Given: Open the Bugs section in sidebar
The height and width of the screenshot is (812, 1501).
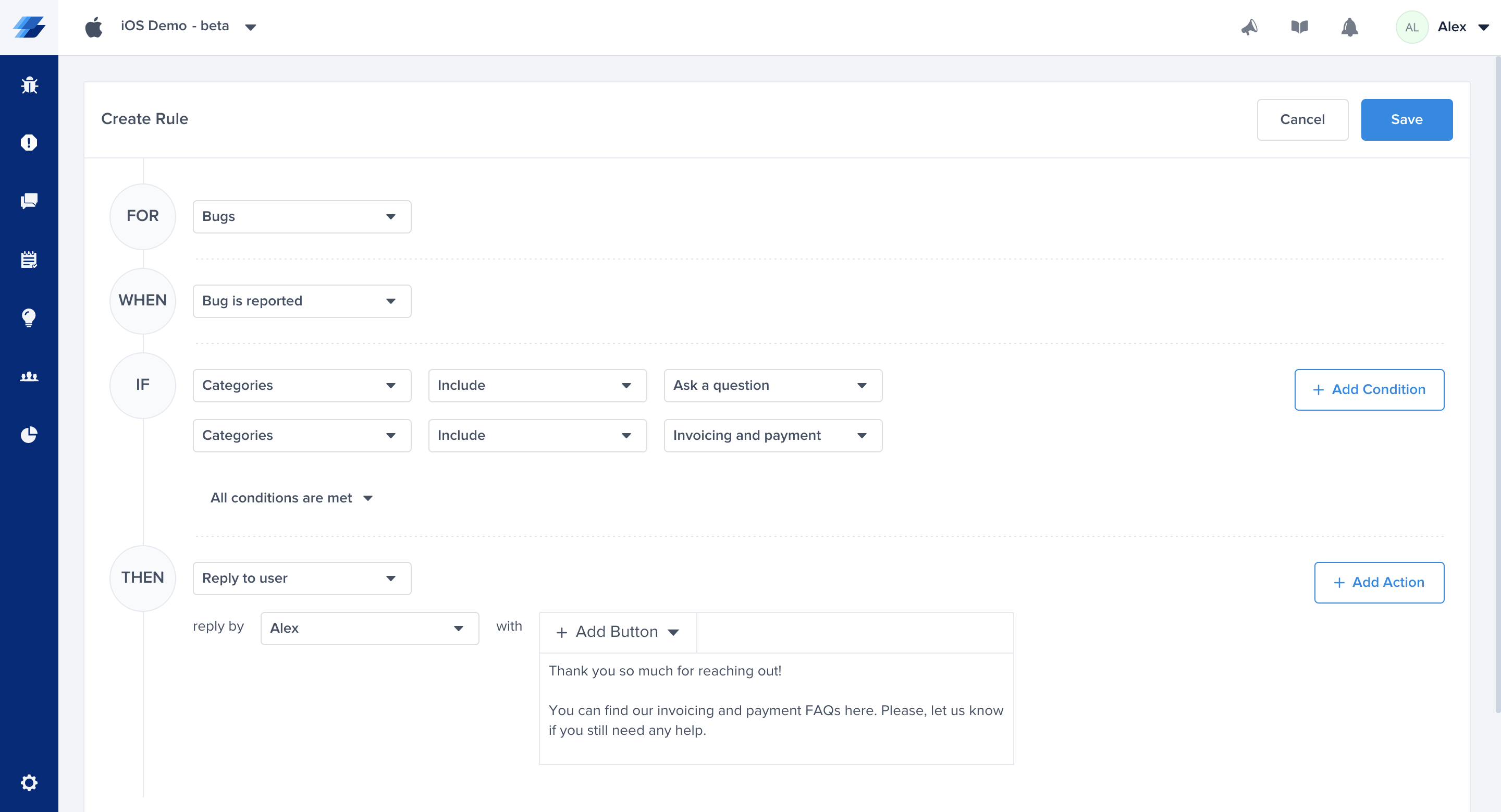Looking at the screenshot, I should click(29, 85).
